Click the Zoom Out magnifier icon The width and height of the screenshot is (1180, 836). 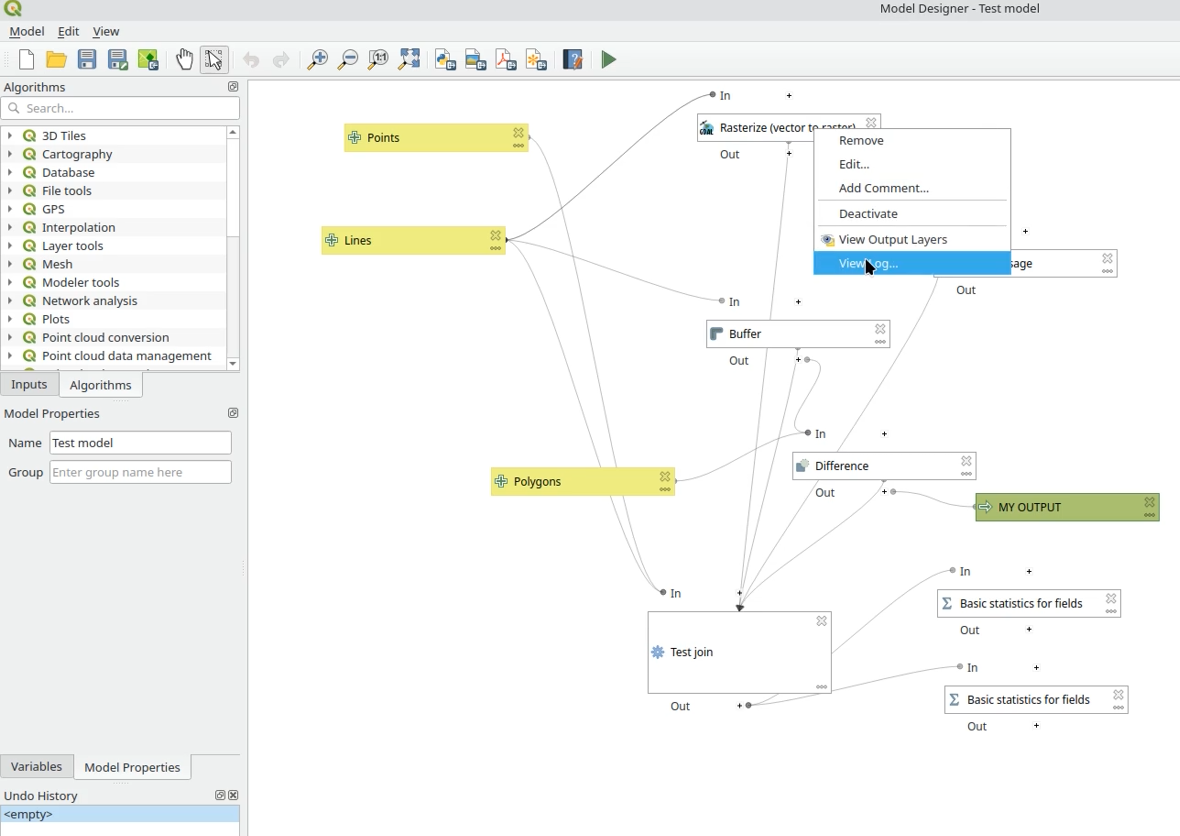[347, 60]
